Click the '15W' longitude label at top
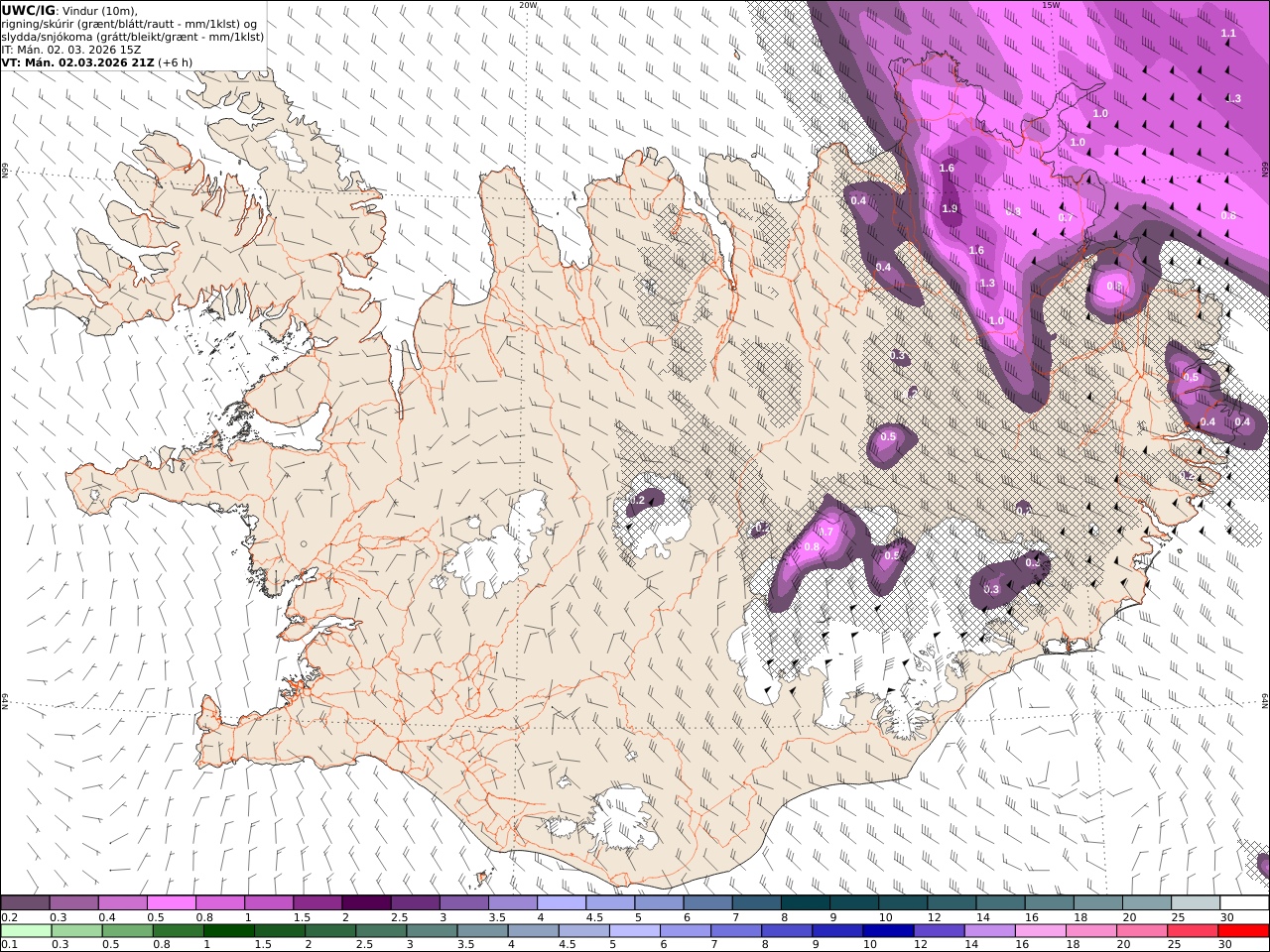This screenshot has height=952, width=1270. [1051, 5]
